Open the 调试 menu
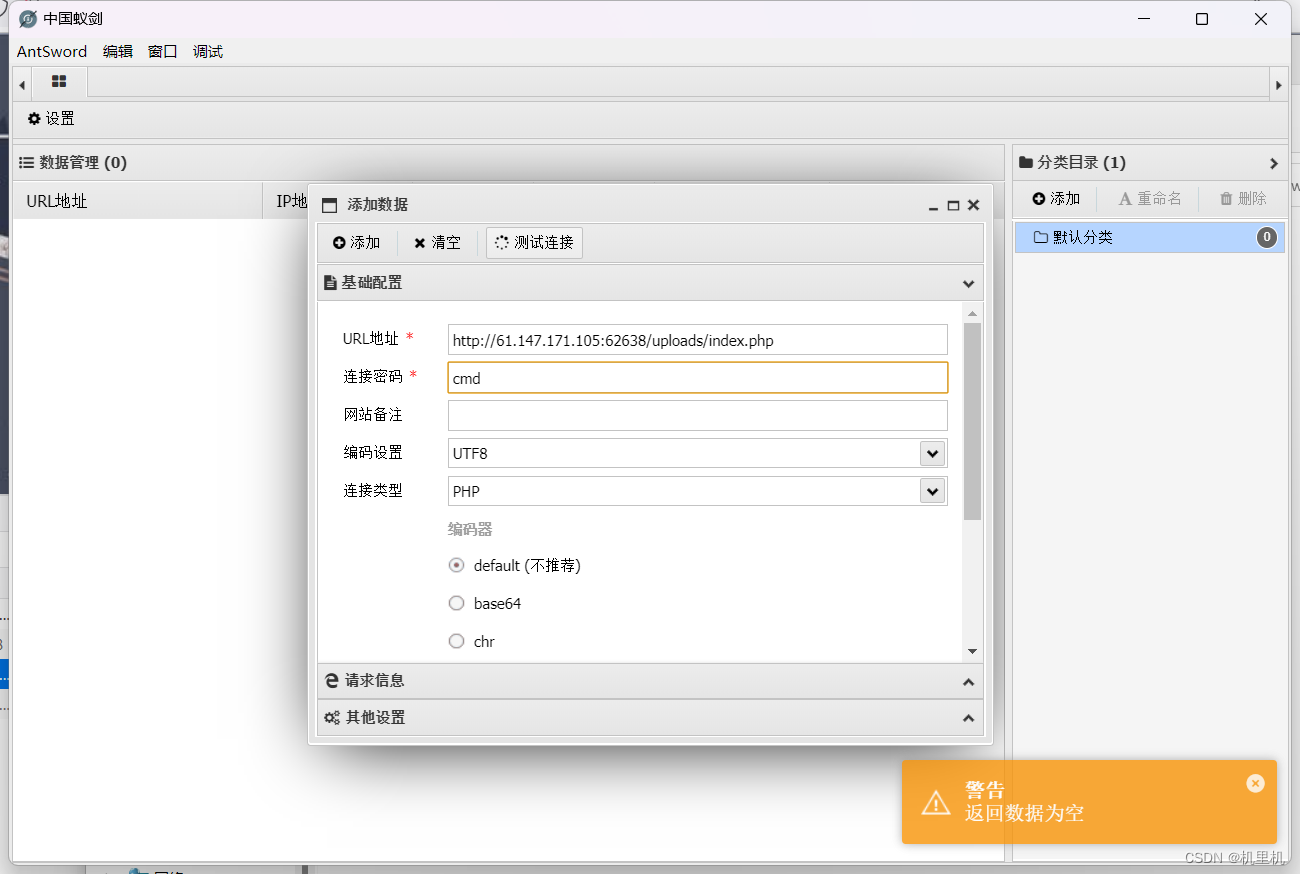This screenshot has width=1300, height=874. [x=208, y=52]
